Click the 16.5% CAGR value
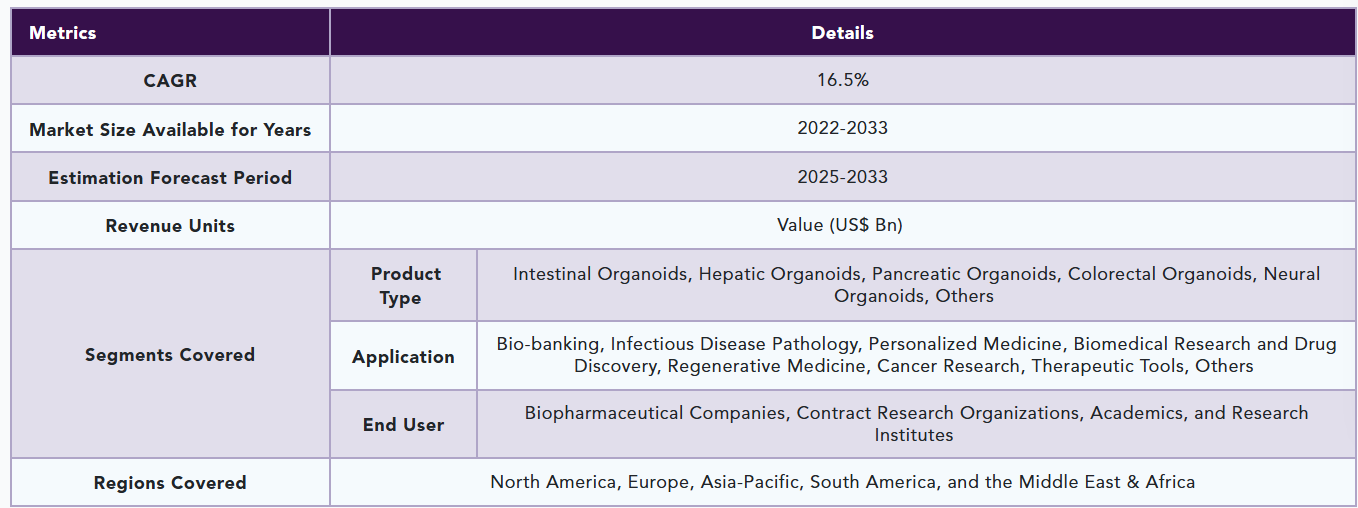Image resolution: width=1358 pixels, height=508 pixels. coord(842,80)
